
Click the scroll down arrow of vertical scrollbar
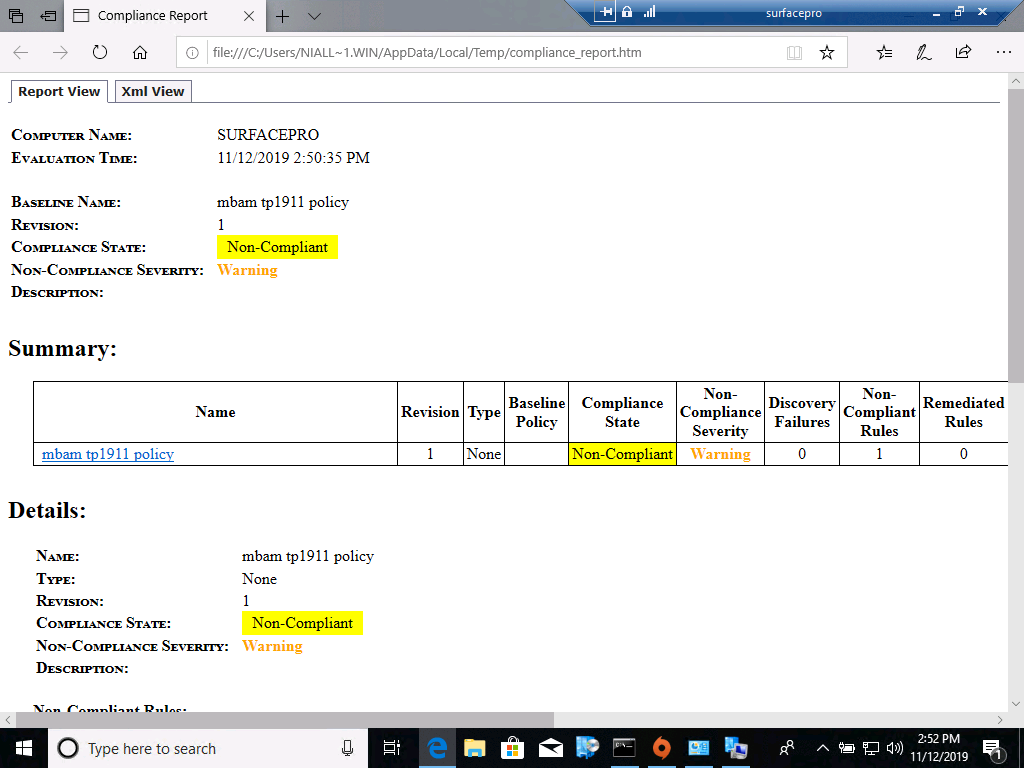coord(1016,704)
